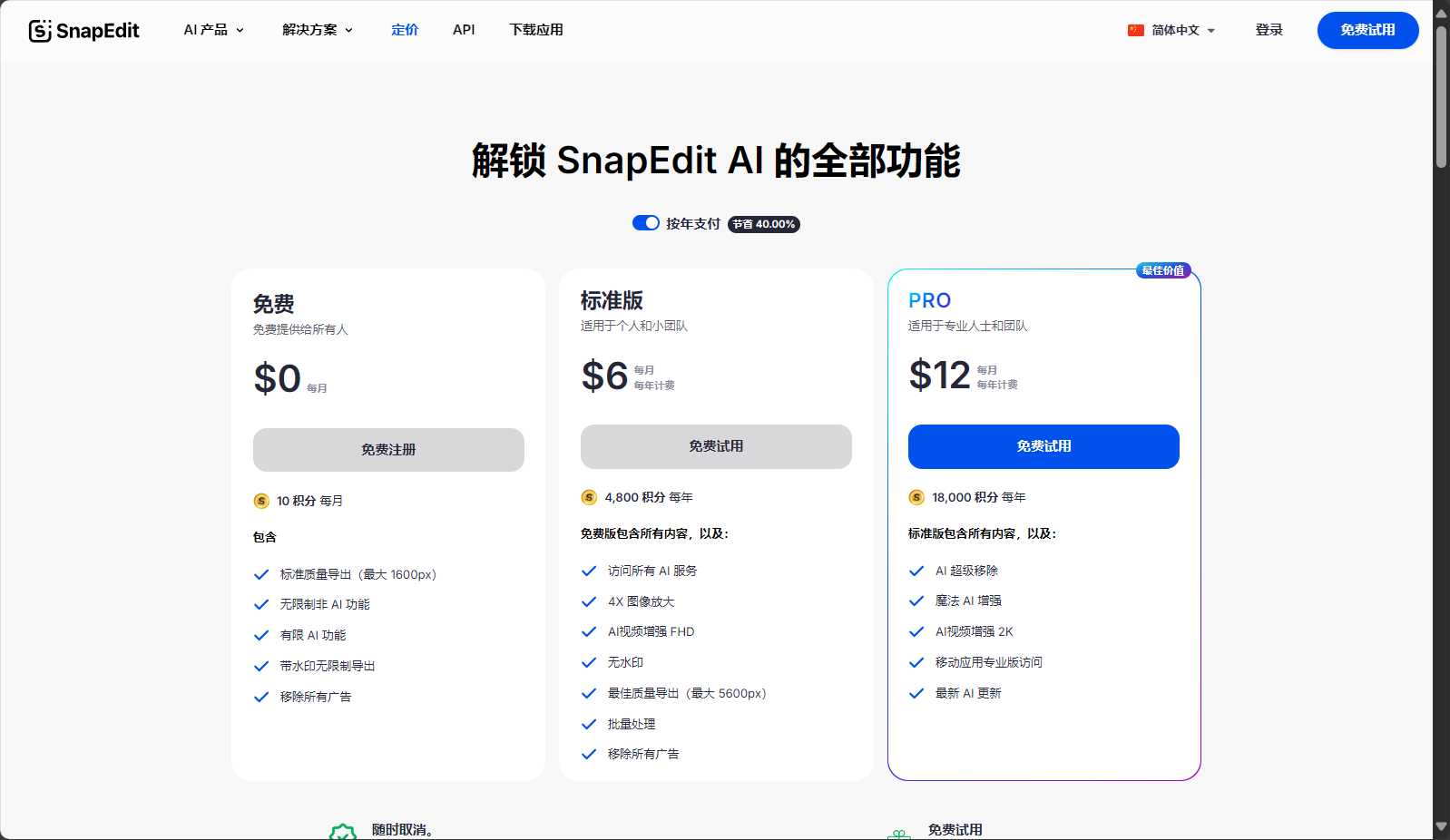Click the PRO plan title

[930, 300]
